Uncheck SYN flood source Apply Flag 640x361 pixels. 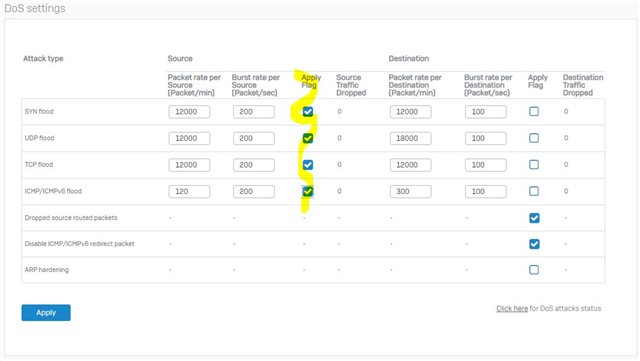pos(308,111)
